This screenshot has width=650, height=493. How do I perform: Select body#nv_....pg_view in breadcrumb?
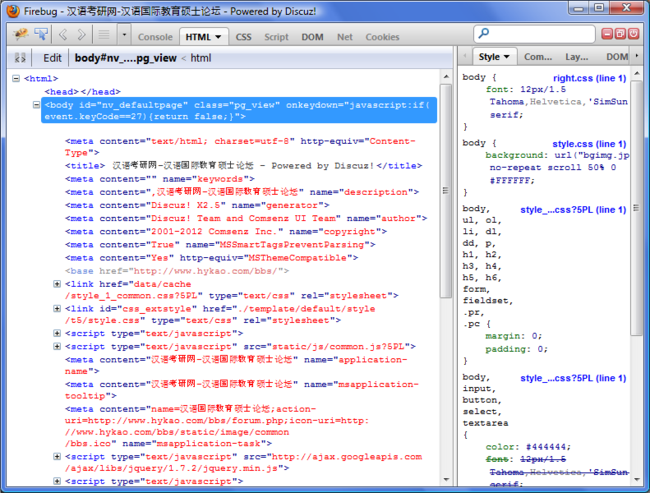coord(126,58)
